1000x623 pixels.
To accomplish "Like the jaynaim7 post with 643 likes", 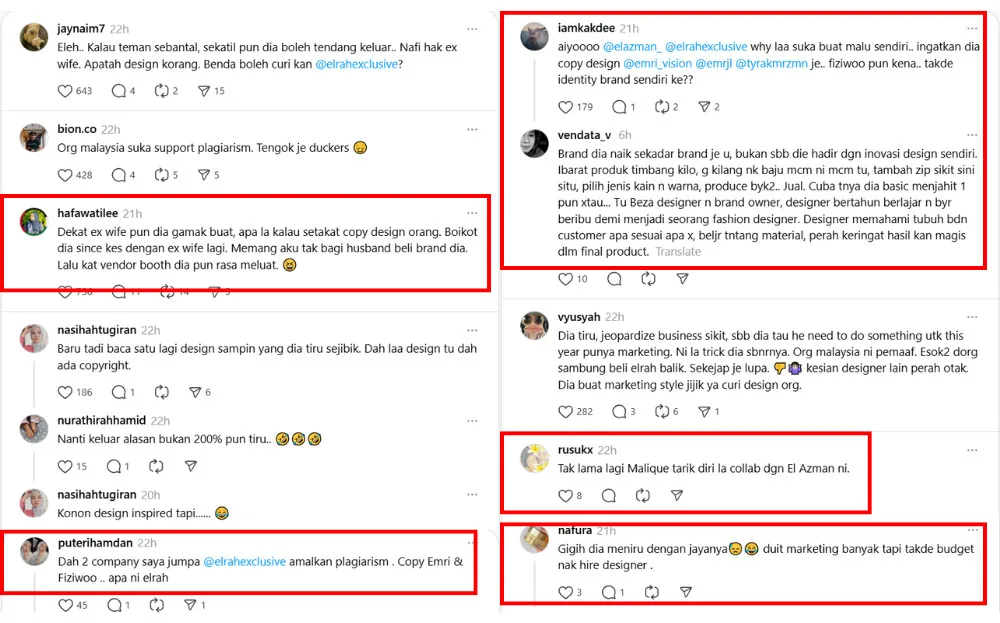I will pos(66,91).
